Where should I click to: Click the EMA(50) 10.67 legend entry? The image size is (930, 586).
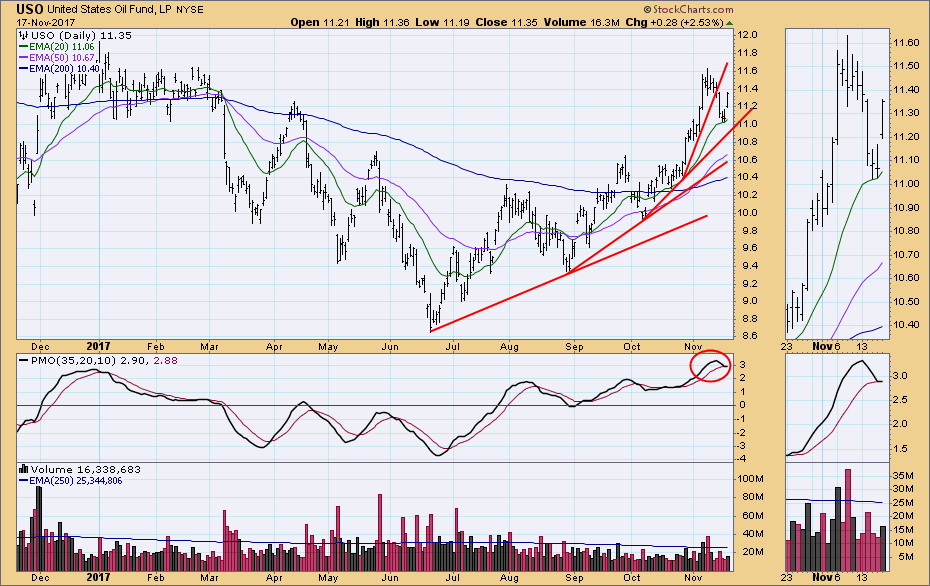point(56,58)
